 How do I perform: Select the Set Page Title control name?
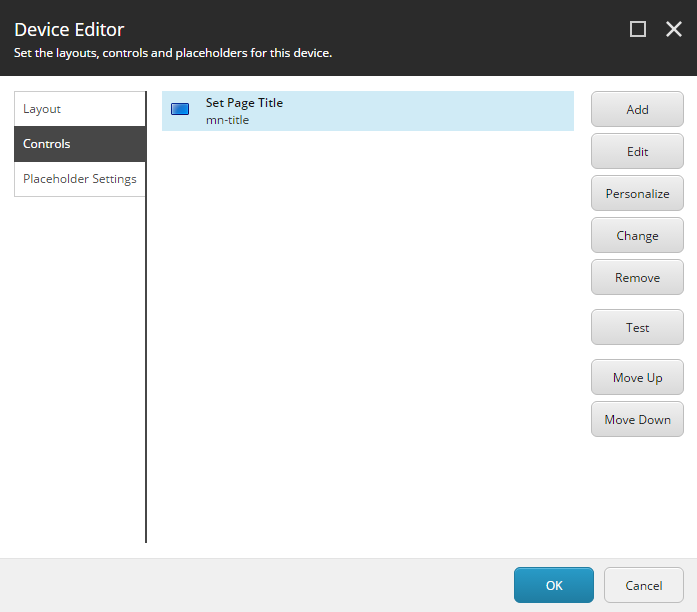click(x=244, y=103)
